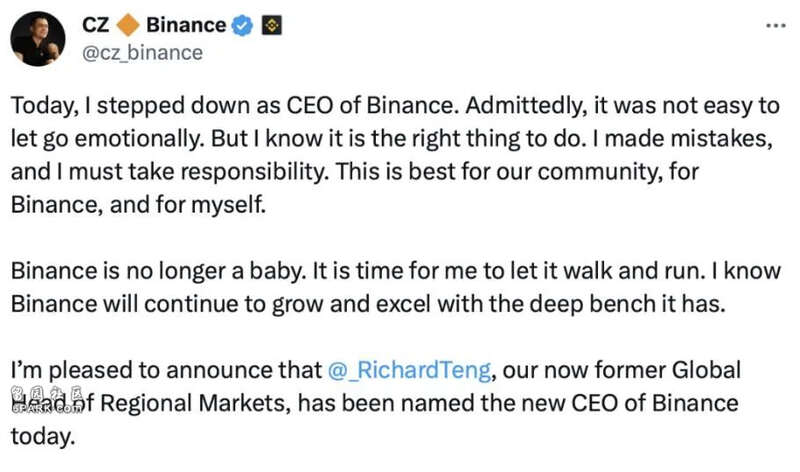Screen dimensions: 800x472
Task: Click "I'm pleased to announce that" text
Action: pyautogui.click(x=165, y=371)
